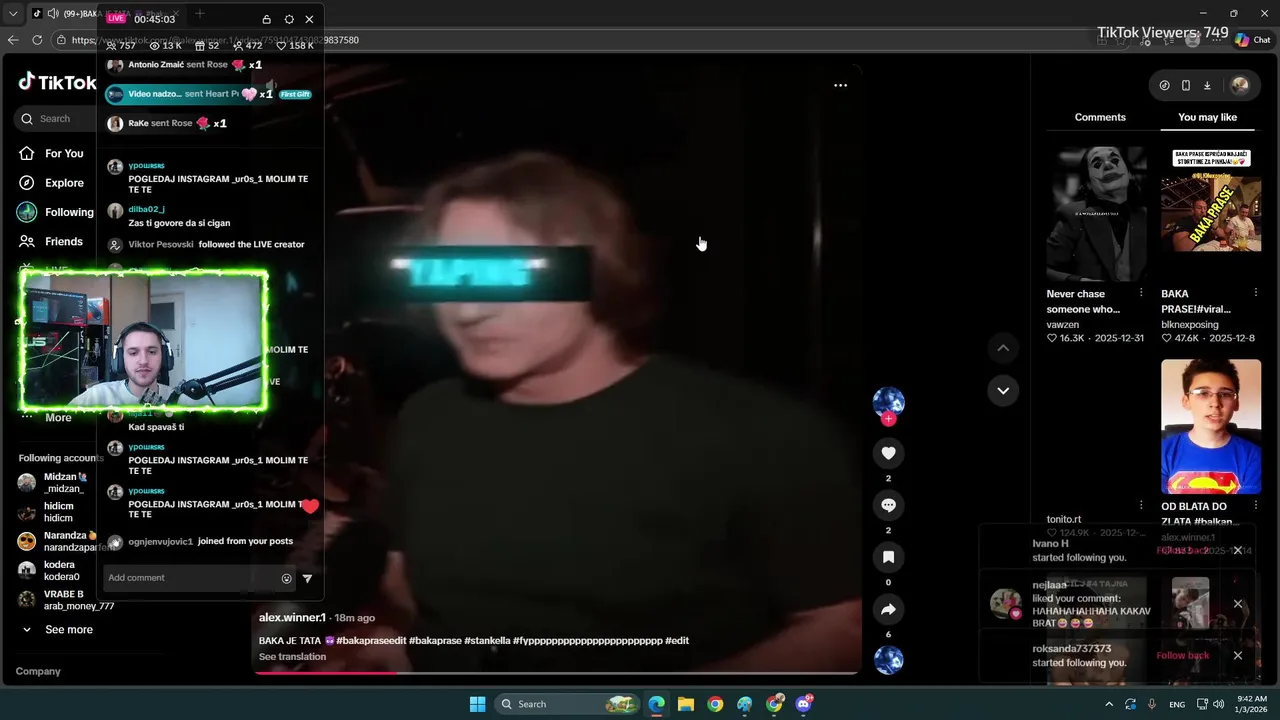1280x720 pixels.
Task: Open comments via the speech bubble icon
Action: 888,505
